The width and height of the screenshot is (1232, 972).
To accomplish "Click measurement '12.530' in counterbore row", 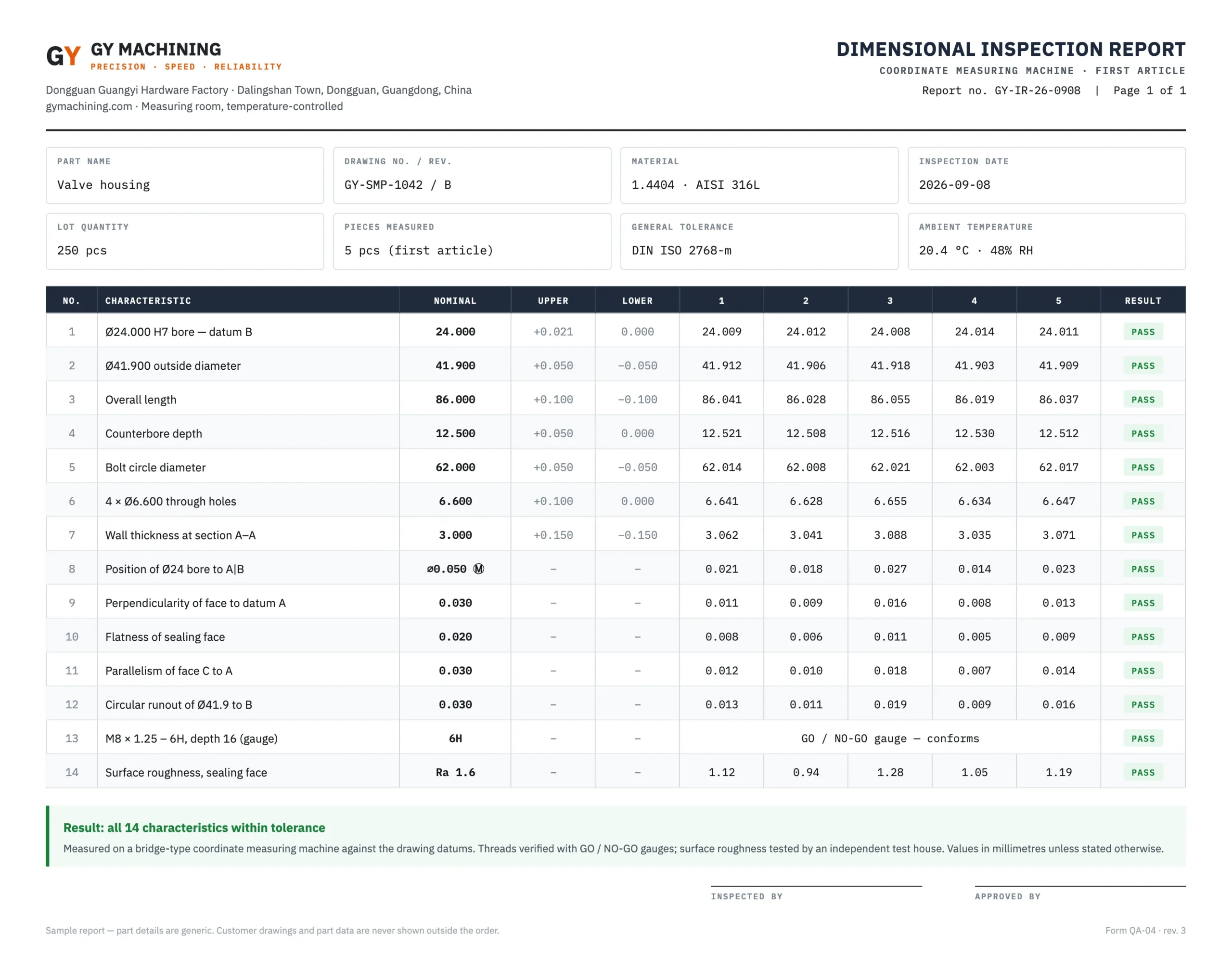I will pos(975,434).
